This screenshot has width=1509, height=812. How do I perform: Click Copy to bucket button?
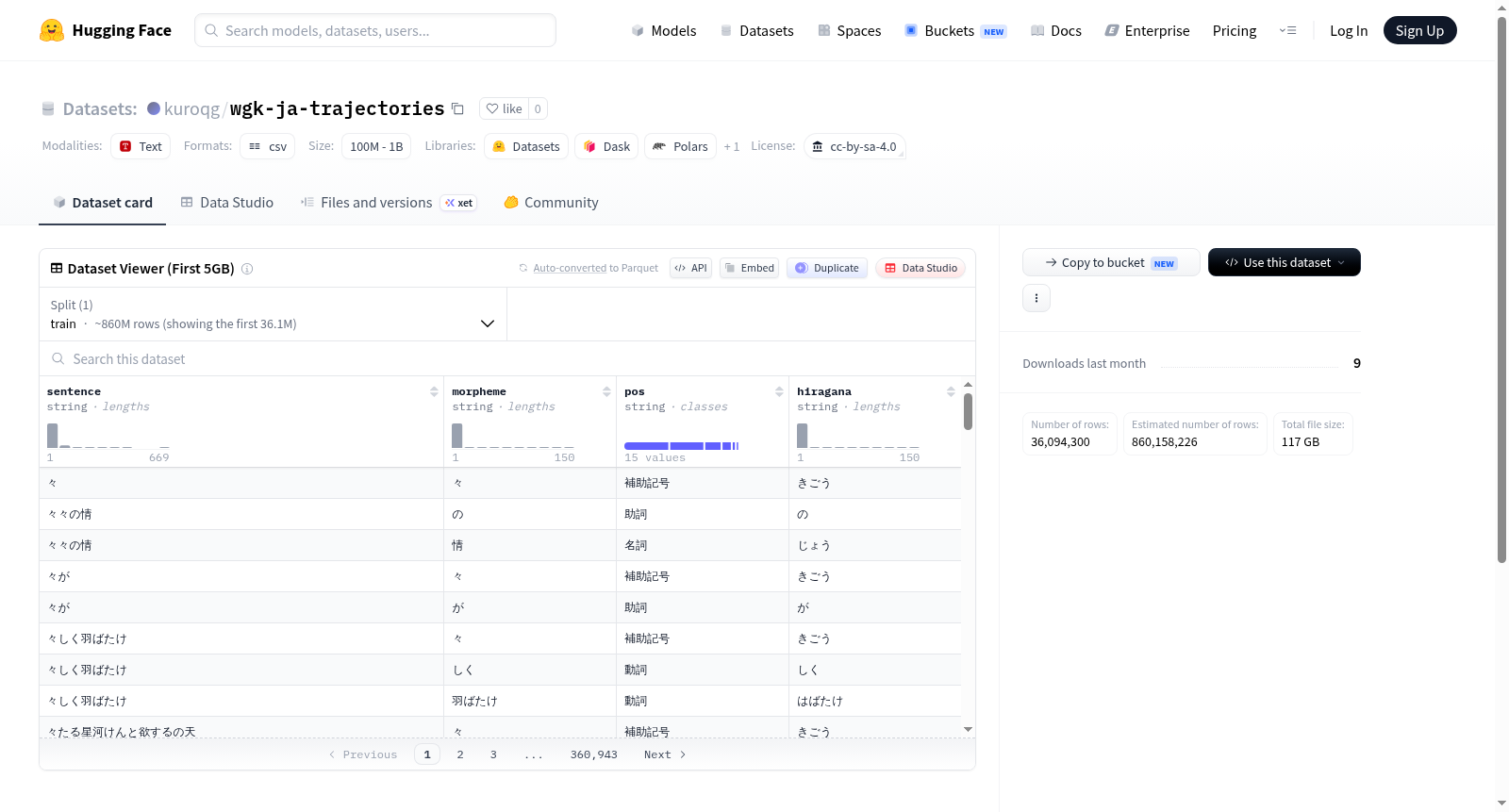pyautogui.click(x=1111, y=262)
